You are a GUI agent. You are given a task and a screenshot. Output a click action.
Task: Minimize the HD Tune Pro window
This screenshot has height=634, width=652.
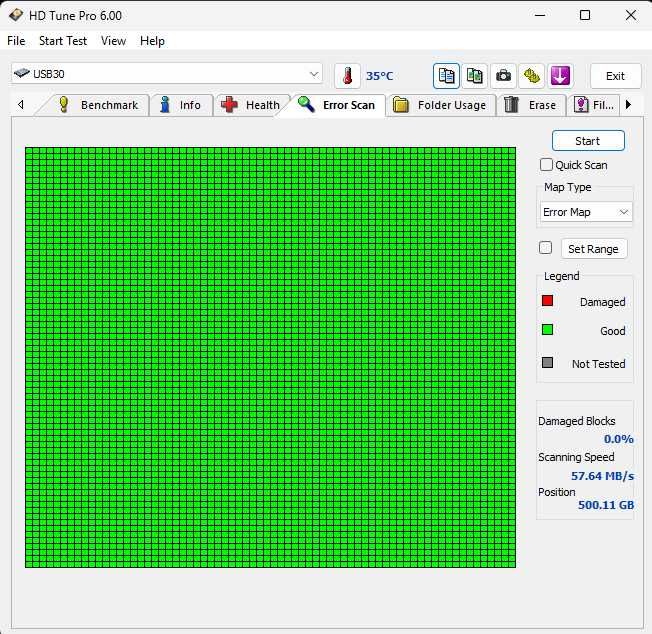(x=540, y=15)
